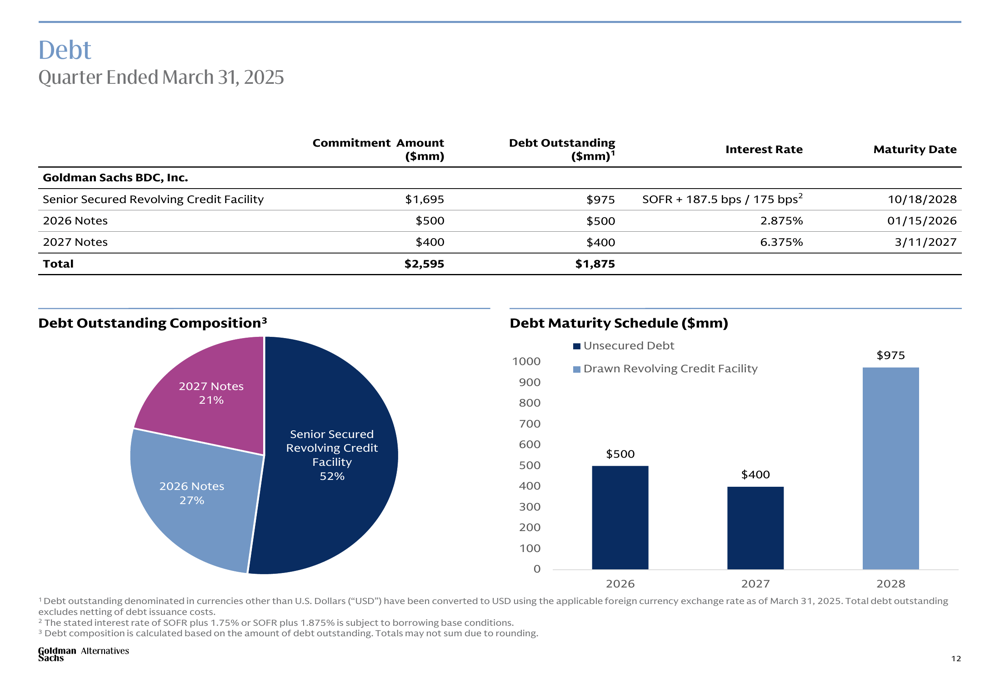This screenshot has width=1000, height=685.
Task: Click the $975 data label above the 2028 bar
Action: coord(890,355)
